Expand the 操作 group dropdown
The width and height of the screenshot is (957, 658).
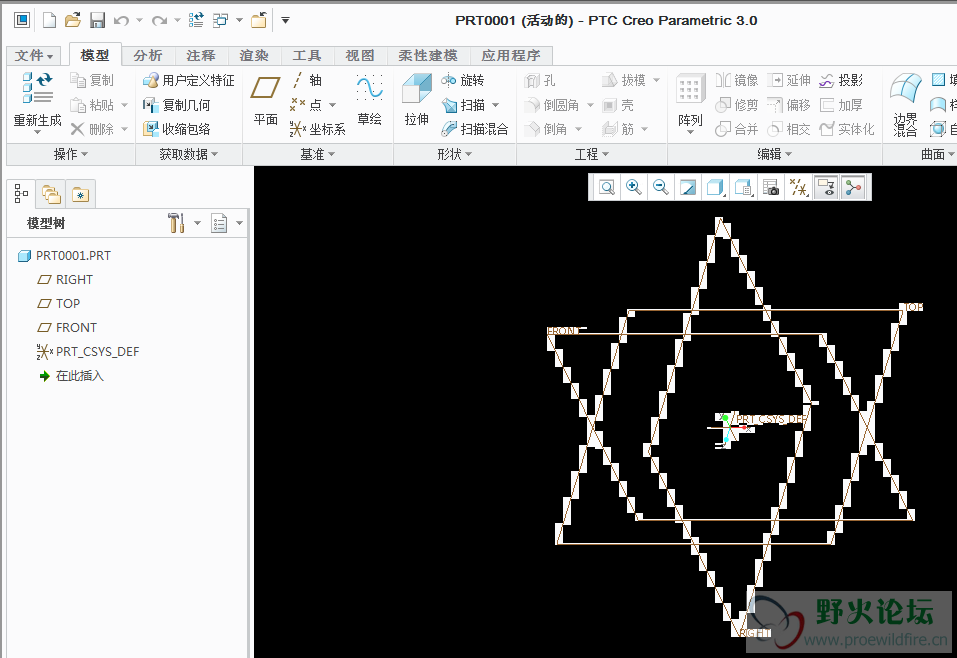tap(71, 154)
